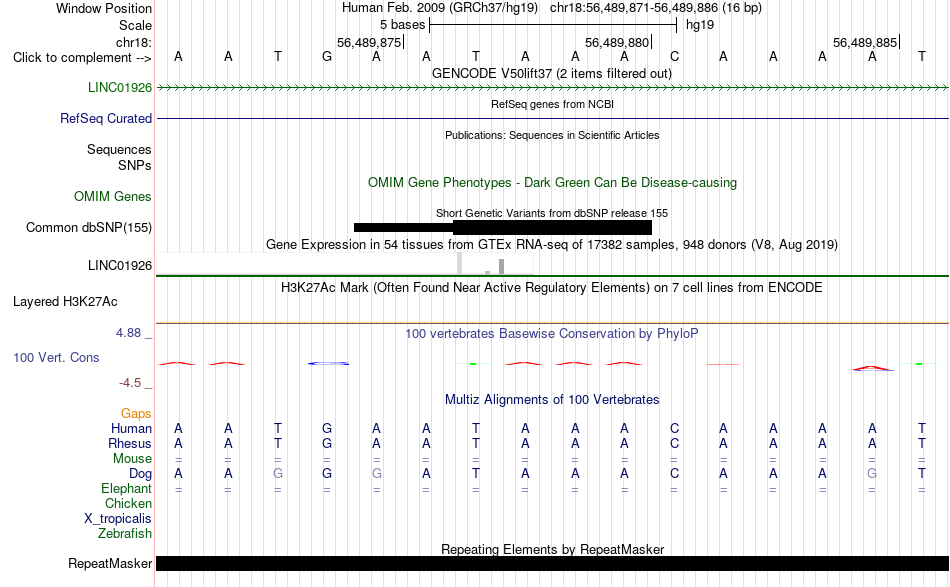Click the RefSeq Curated track label
950x587 pixels.
click(106, 118)
